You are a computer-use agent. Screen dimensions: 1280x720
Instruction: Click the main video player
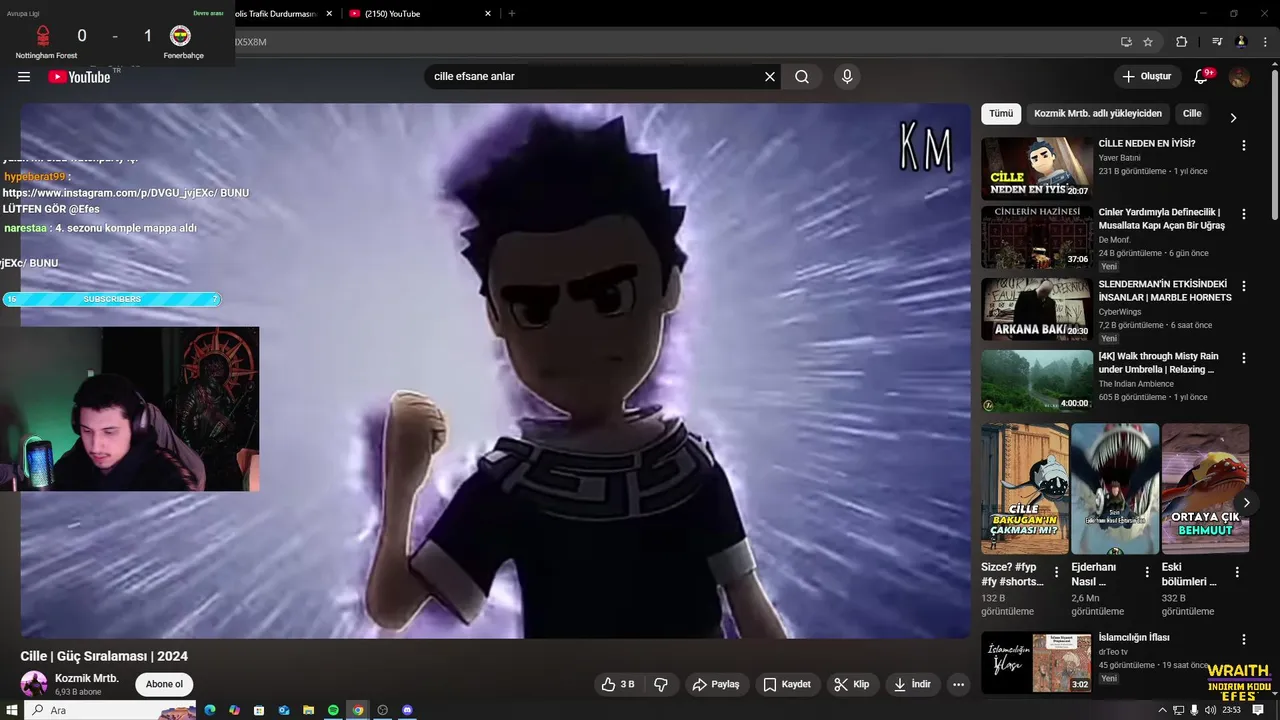click(495, 371)
